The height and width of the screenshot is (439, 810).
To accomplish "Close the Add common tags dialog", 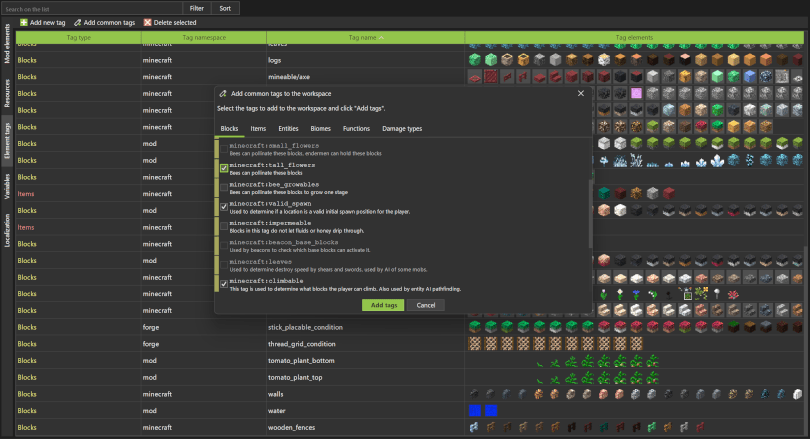I will pyautogui.click(x=581, y=93).
